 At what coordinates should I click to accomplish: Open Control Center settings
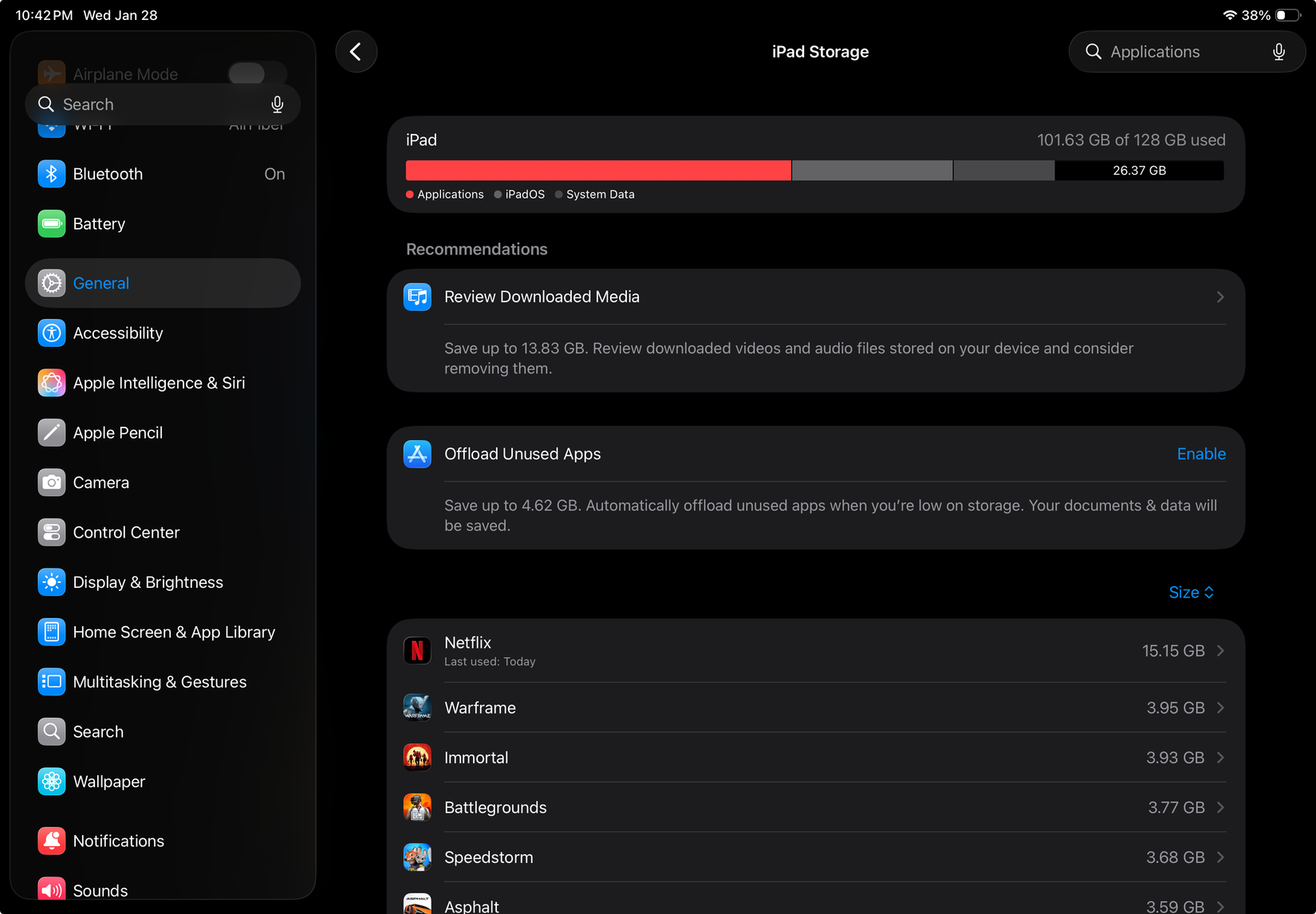click(126, 532)
